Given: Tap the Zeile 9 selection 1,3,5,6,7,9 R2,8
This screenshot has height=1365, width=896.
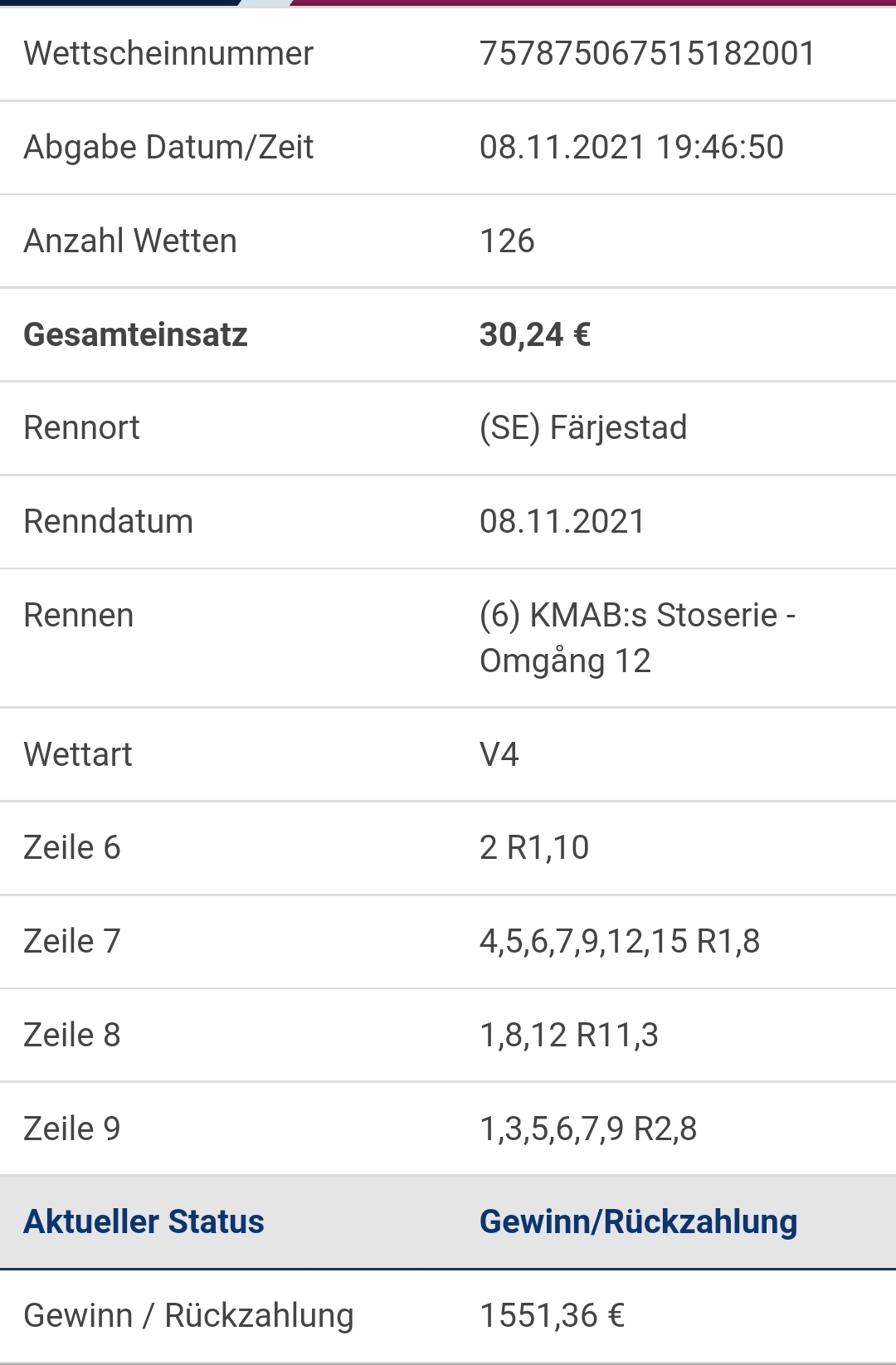Looking at the screenshot, I should pos(588,1129).
